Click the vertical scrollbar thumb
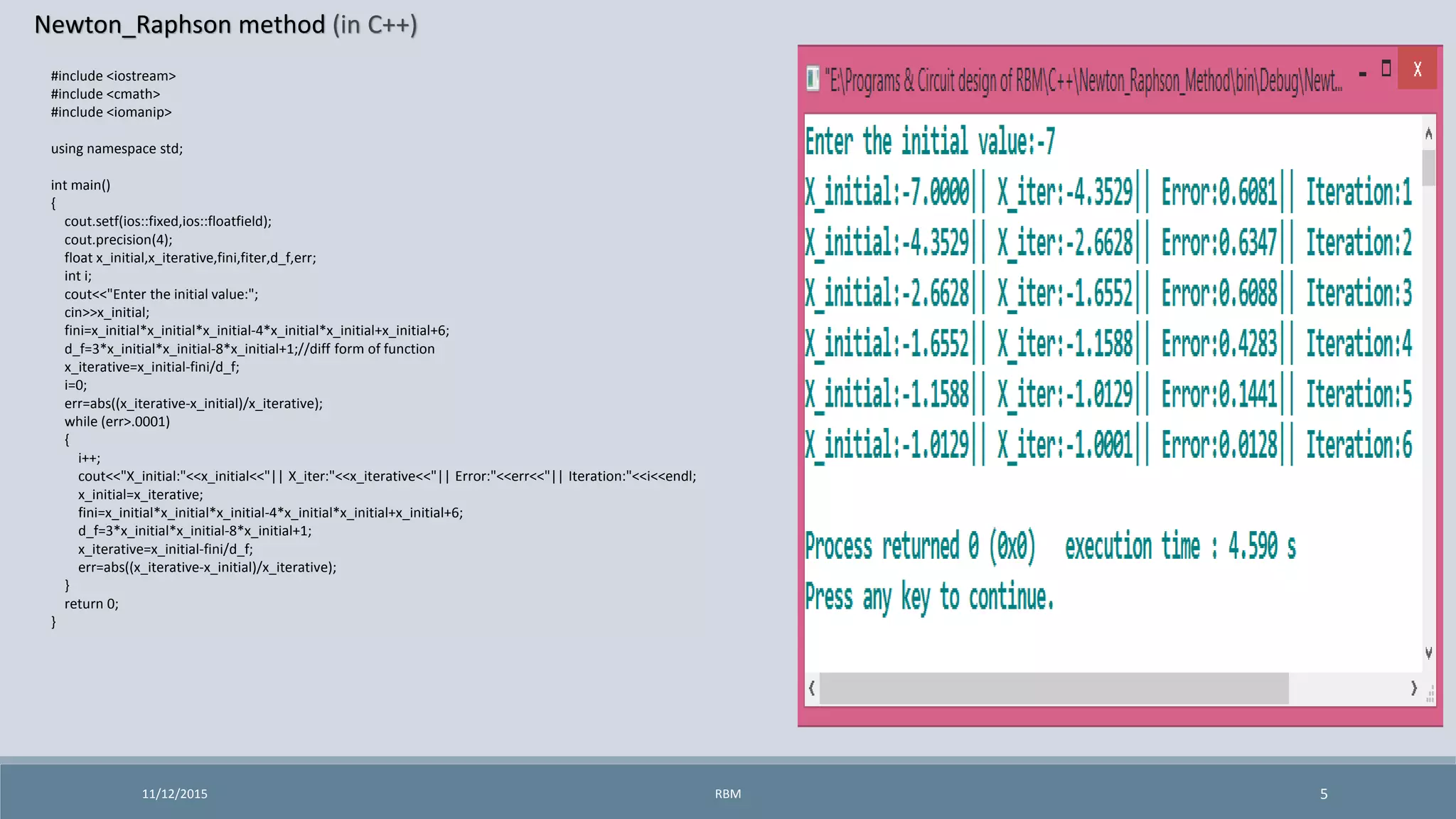The image size is (1456, 819). pos(1428,168)
